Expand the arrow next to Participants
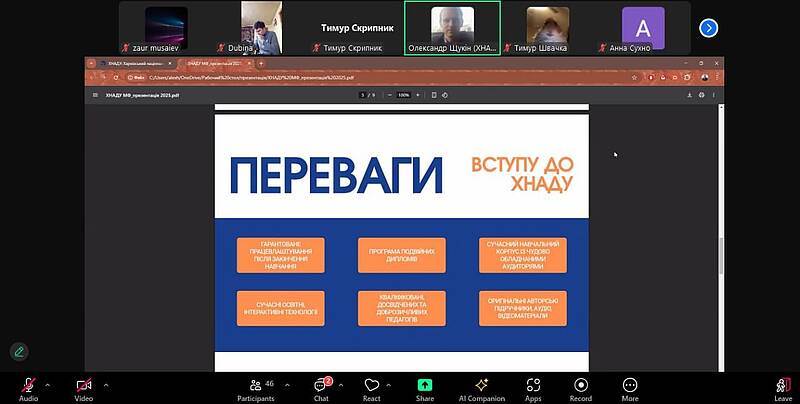800x404 pixels. (x=287, y=385)
